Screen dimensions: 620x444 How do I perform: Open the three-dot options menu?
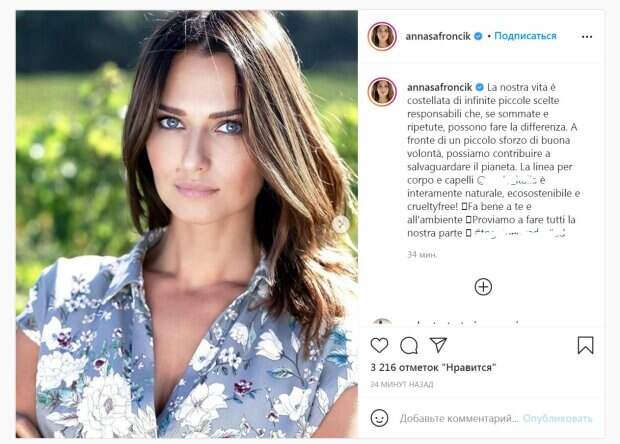point(587,36)
